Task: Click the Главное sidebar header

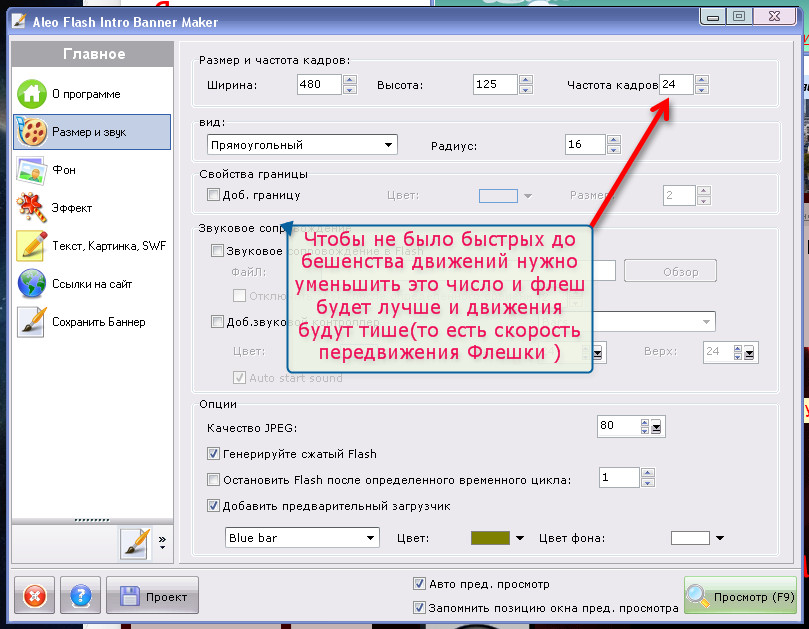Action: tap(93, 54)
